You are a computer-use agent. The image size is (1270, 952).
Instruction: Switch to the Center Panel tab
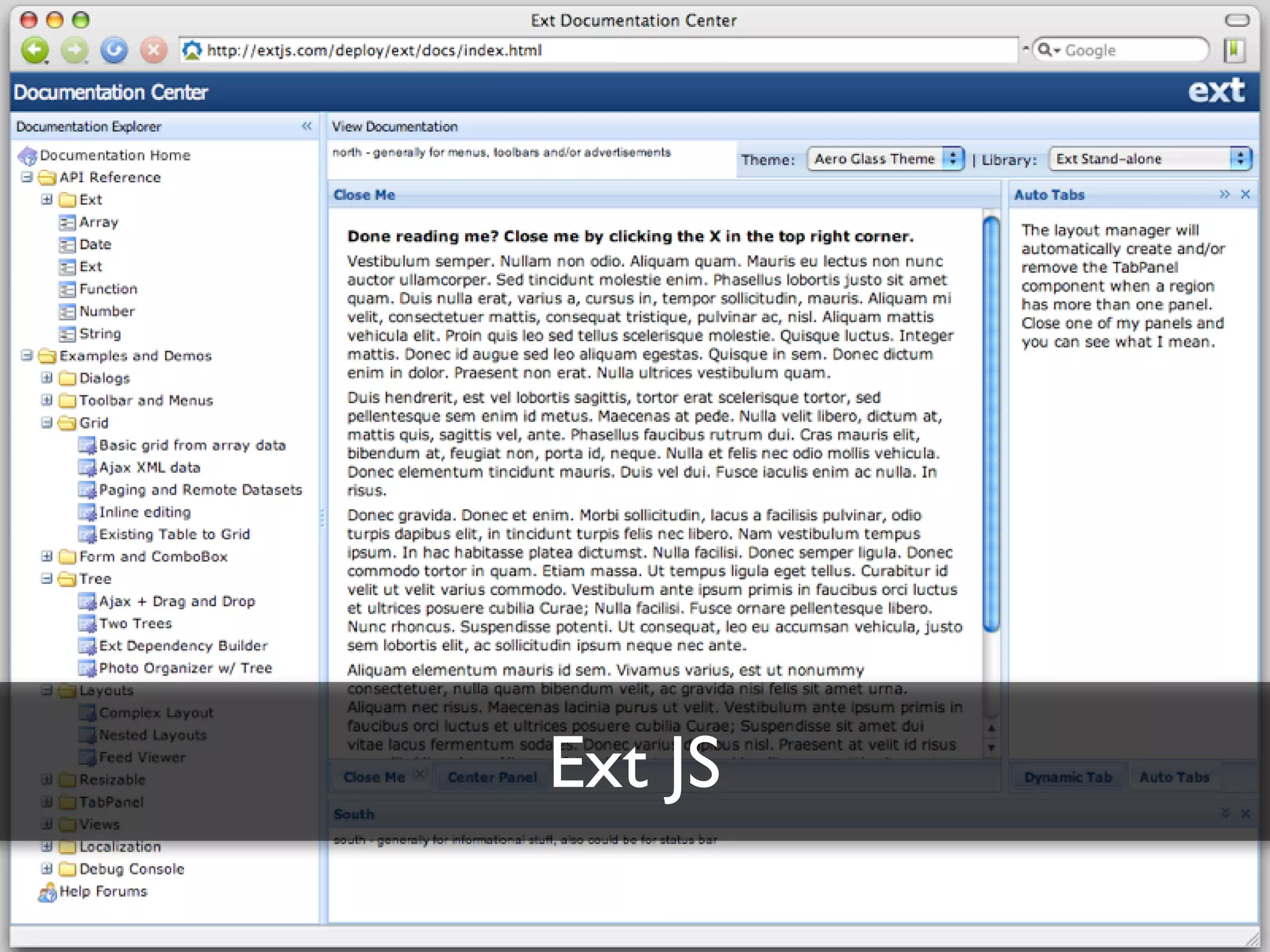pyautogui.click(x=492, y=777)
